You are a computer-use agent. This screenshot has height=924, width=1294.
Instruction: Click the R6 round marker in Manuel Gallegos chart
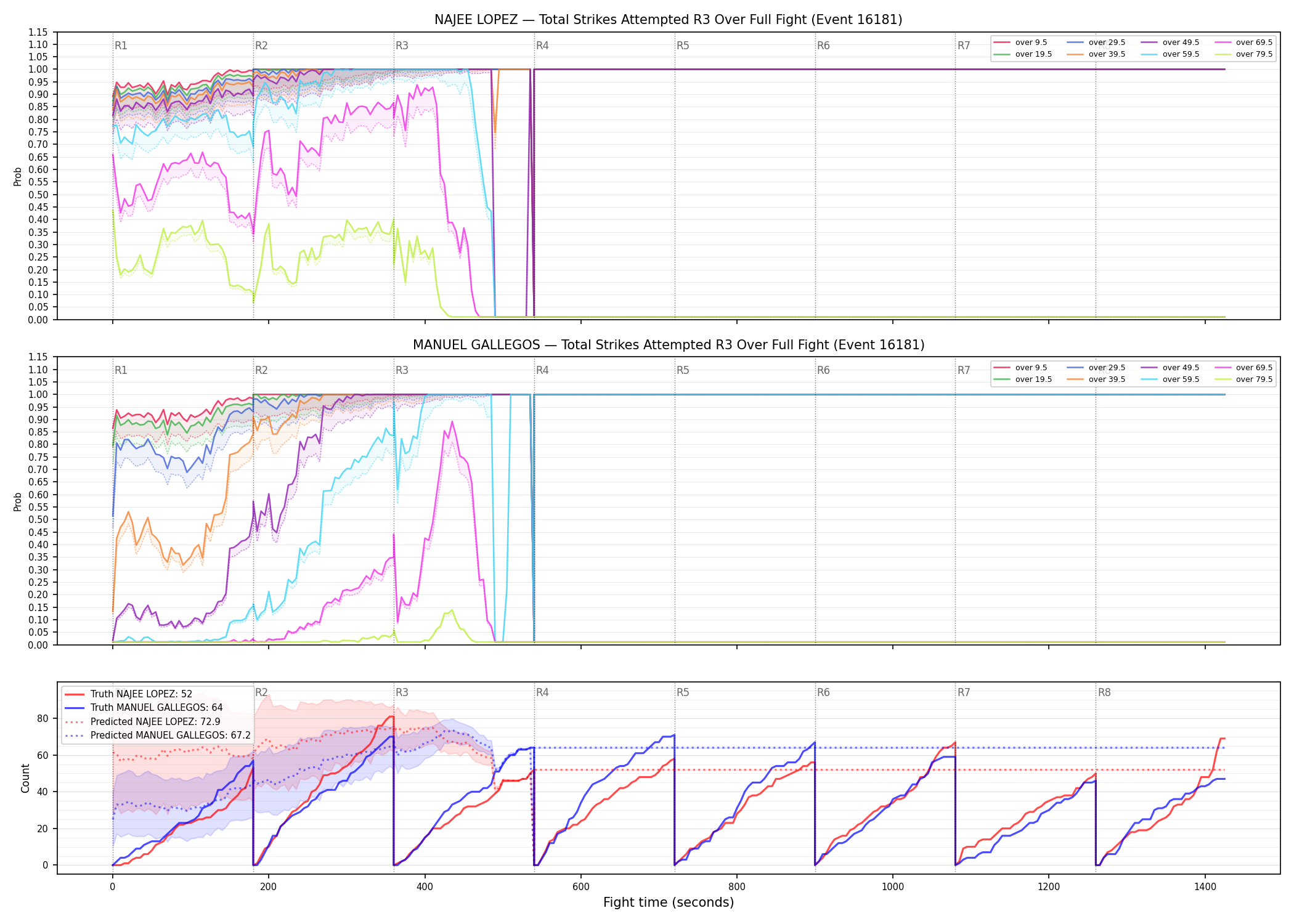point(823,370)
